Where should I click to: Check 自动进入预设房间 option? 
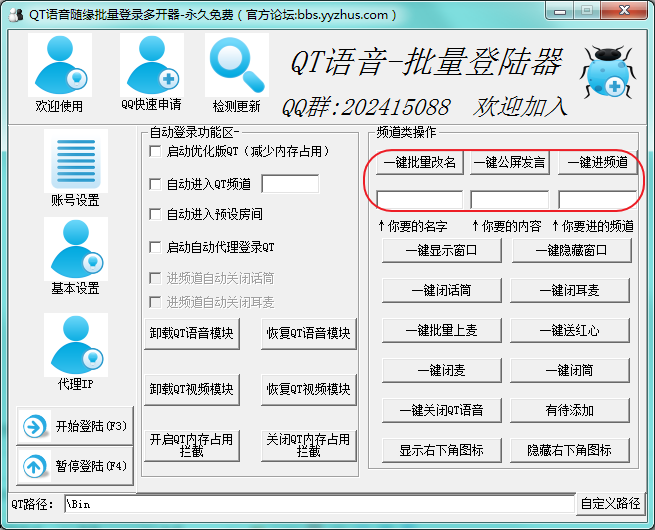pos(155,214)
